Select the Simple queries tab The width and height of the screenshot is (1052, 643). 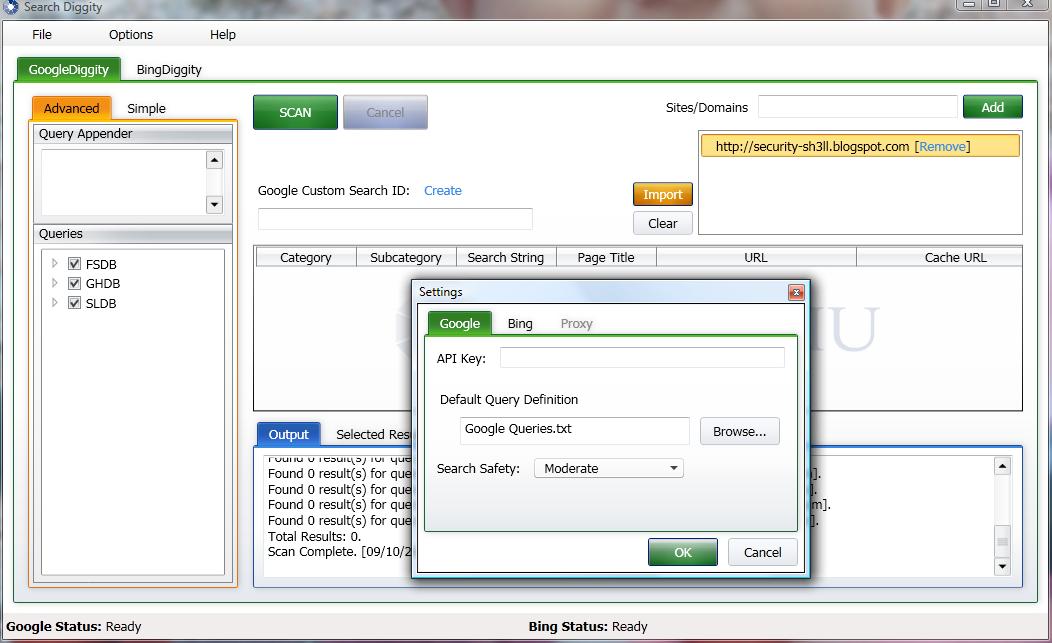[146, 108]
